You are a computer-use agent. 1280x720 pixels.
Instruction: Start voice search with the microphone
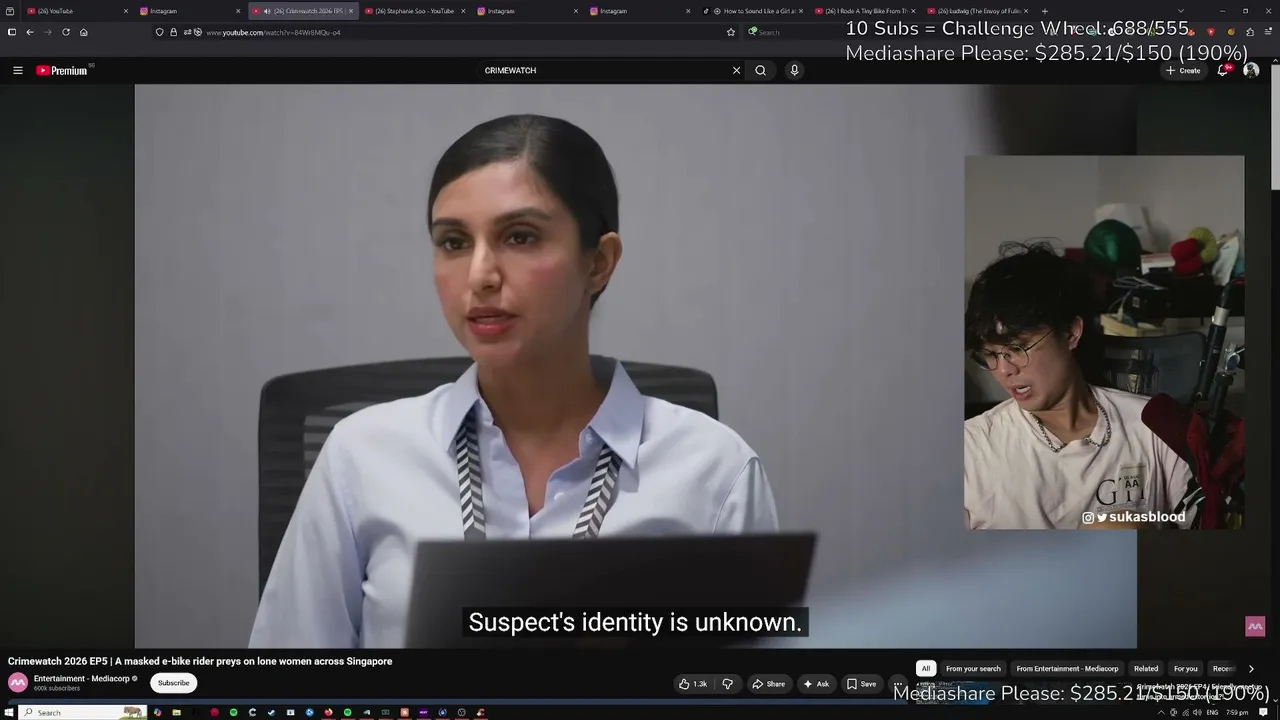(794, 70)
